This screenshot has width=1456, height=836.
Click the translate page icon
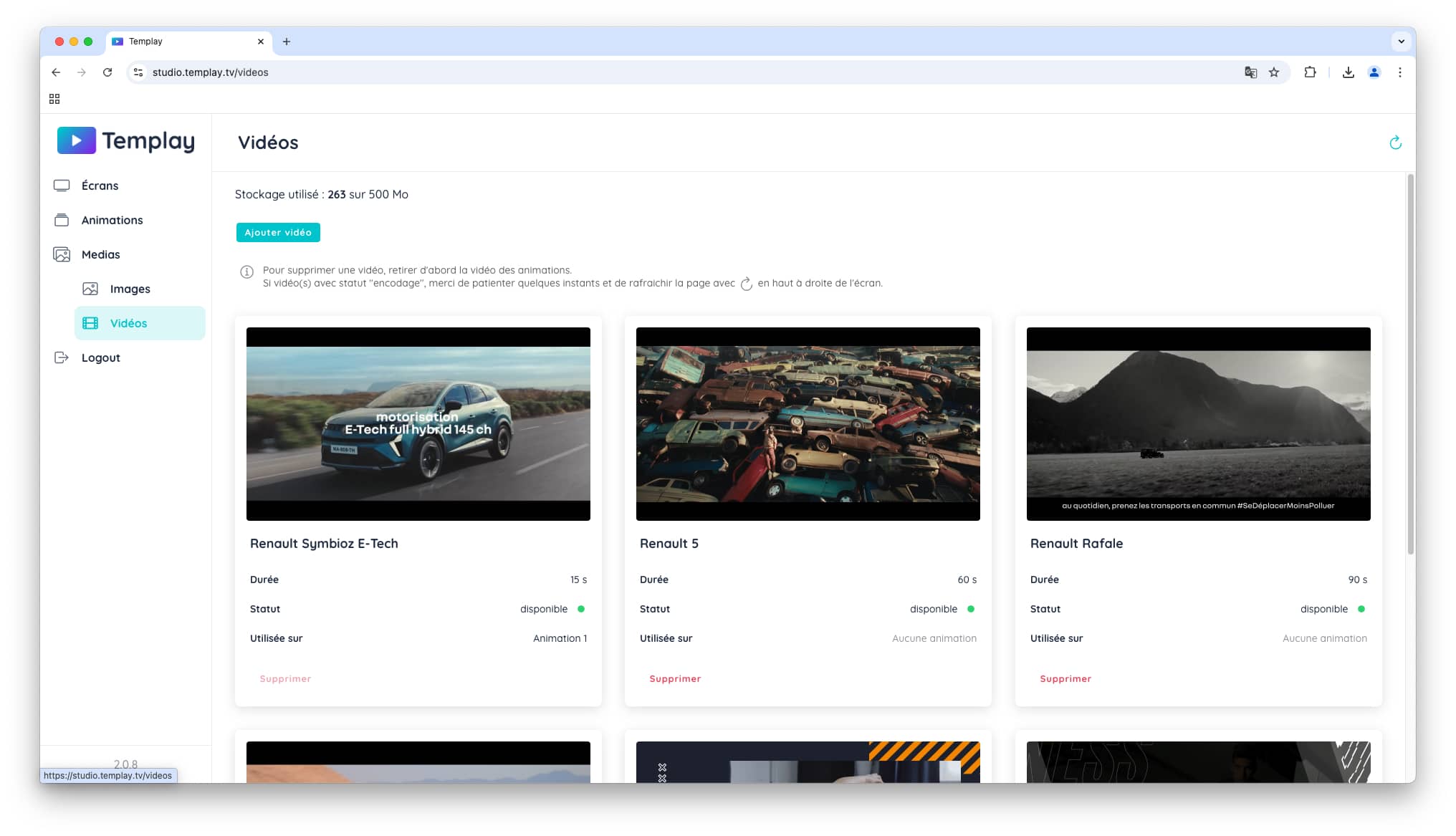click(x=1250, y=72)
